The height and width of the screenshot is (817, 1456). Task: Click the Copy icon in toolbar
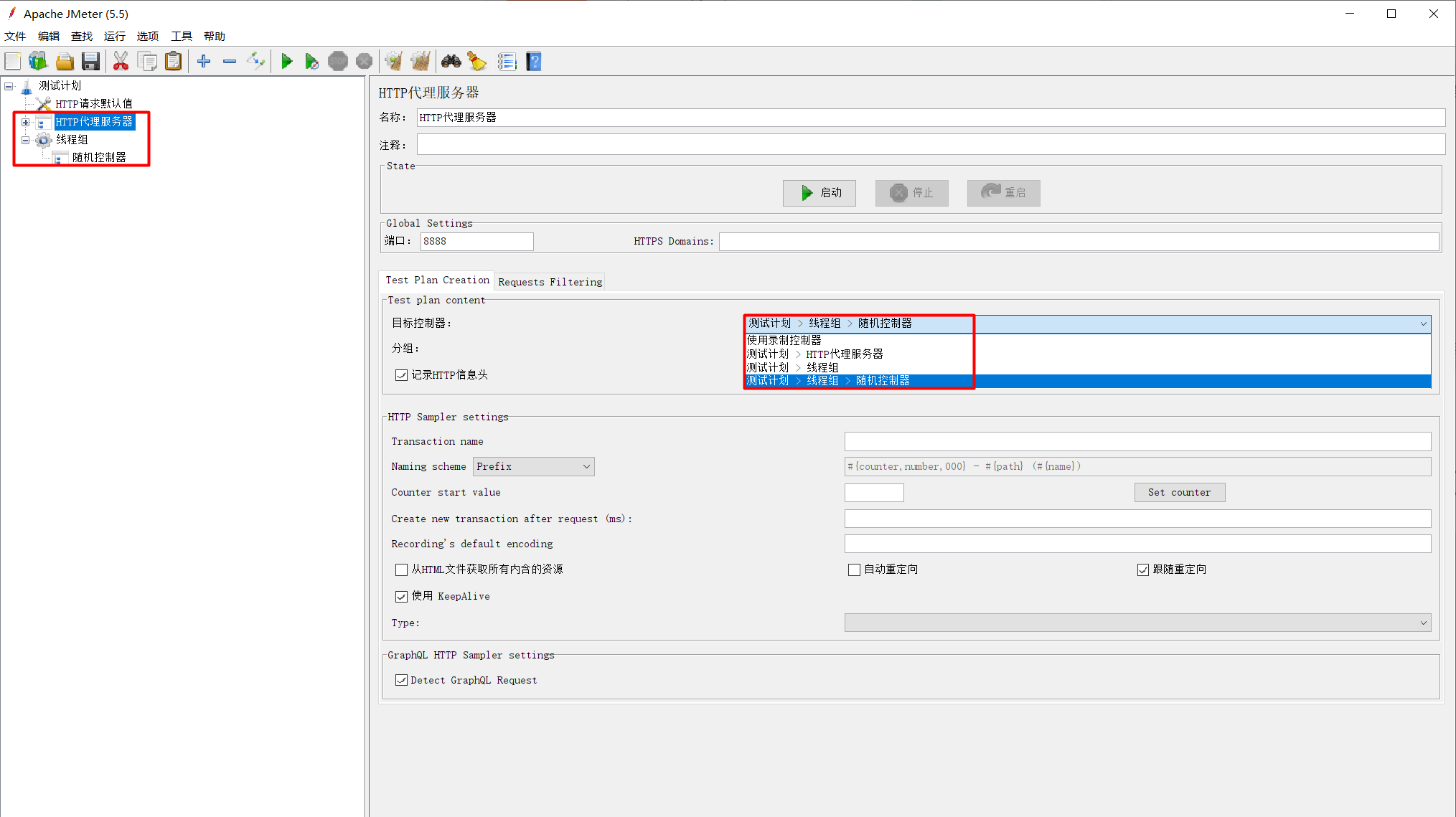pyautogui.click(x=147, y=62)
